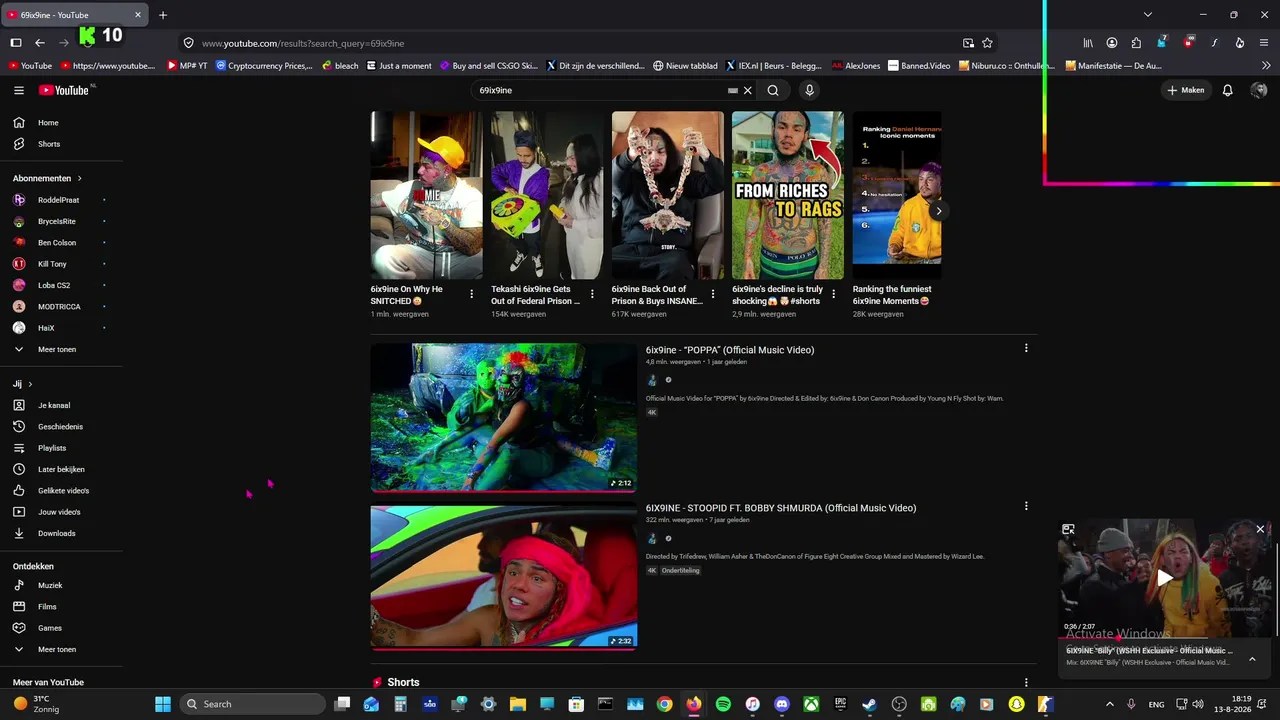This screenshot has width=1280, height=720.
Task: Show next shorts with the carousel arrow
Action: click(938, 211)
